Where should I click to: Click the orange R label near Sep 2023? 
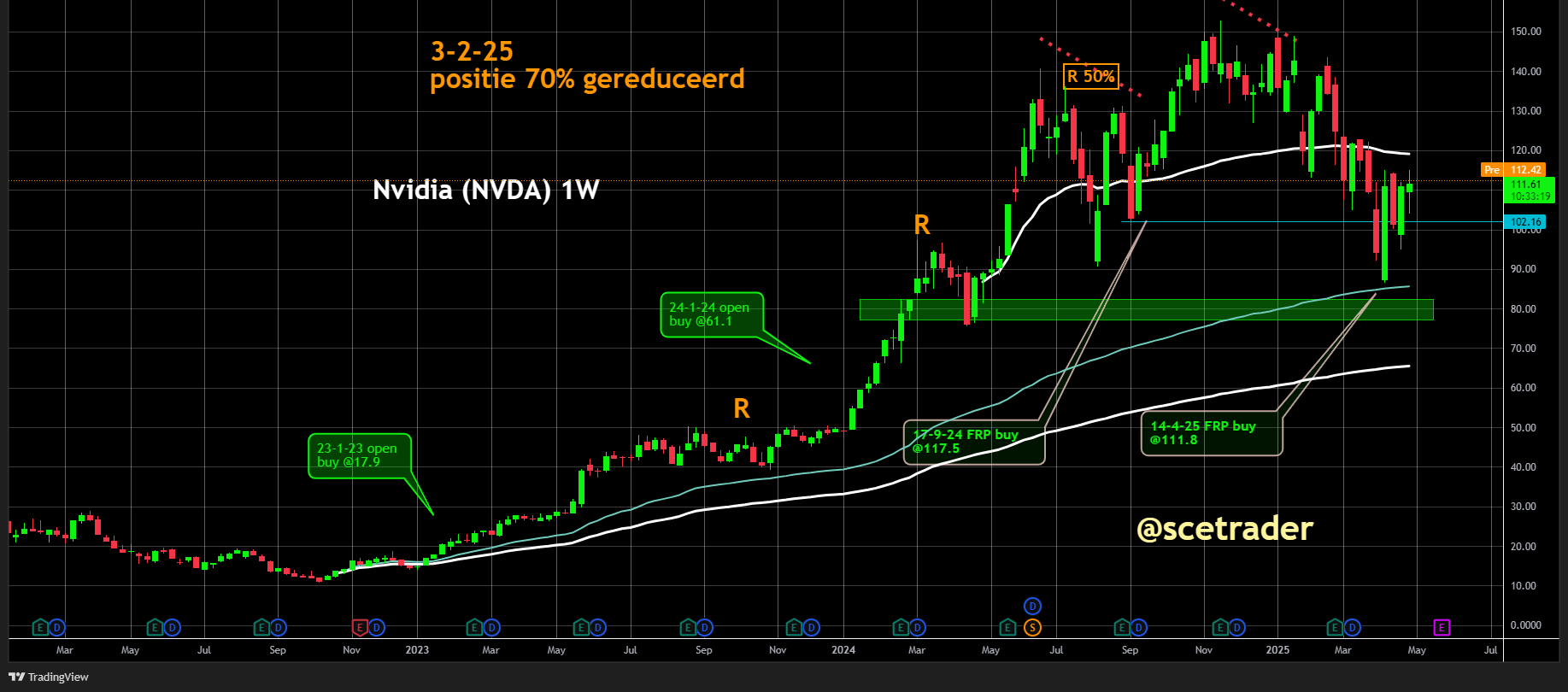pos(742,408)
